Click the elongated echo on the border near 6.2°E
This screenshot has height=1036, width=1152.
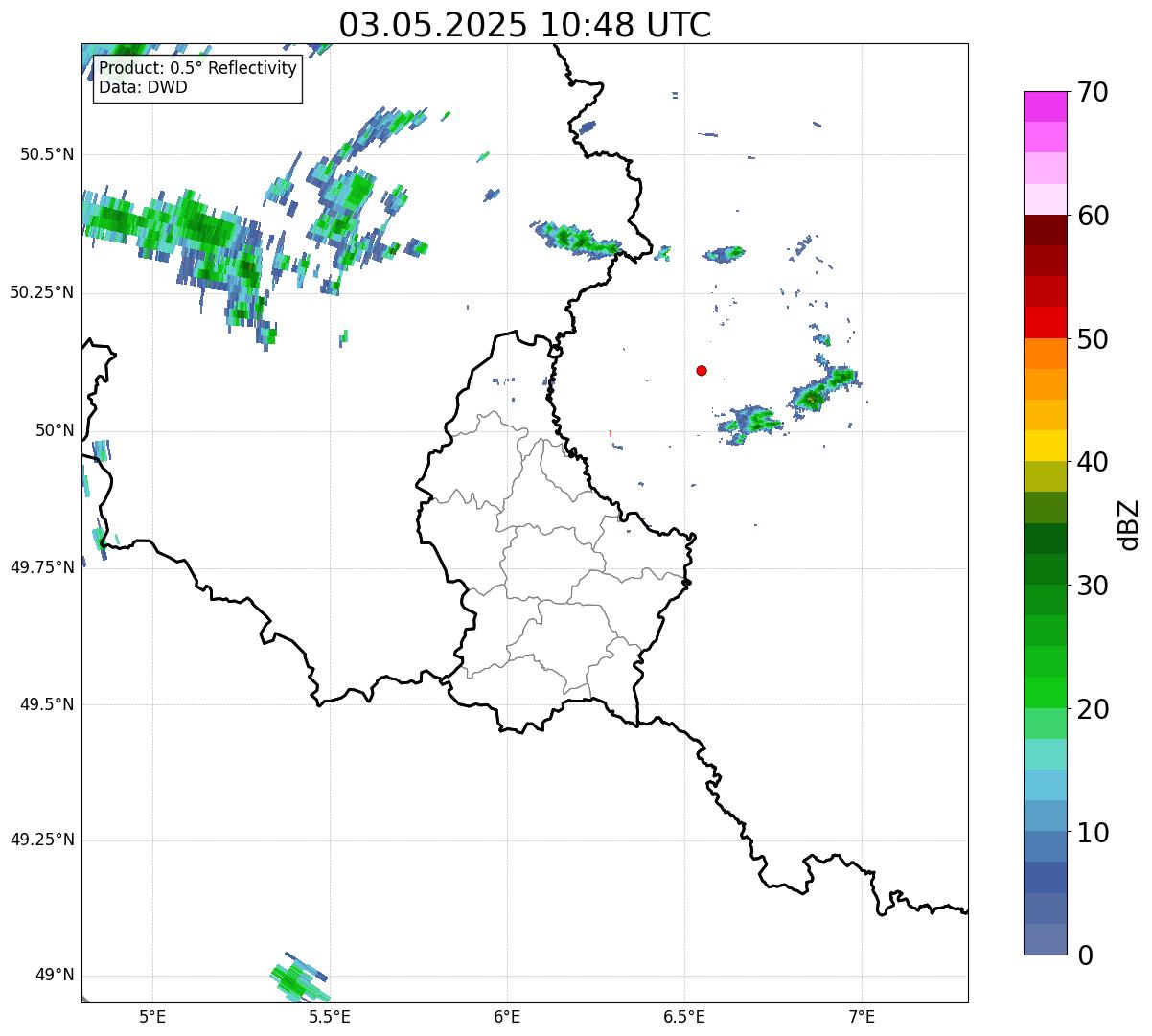[577, 239]
